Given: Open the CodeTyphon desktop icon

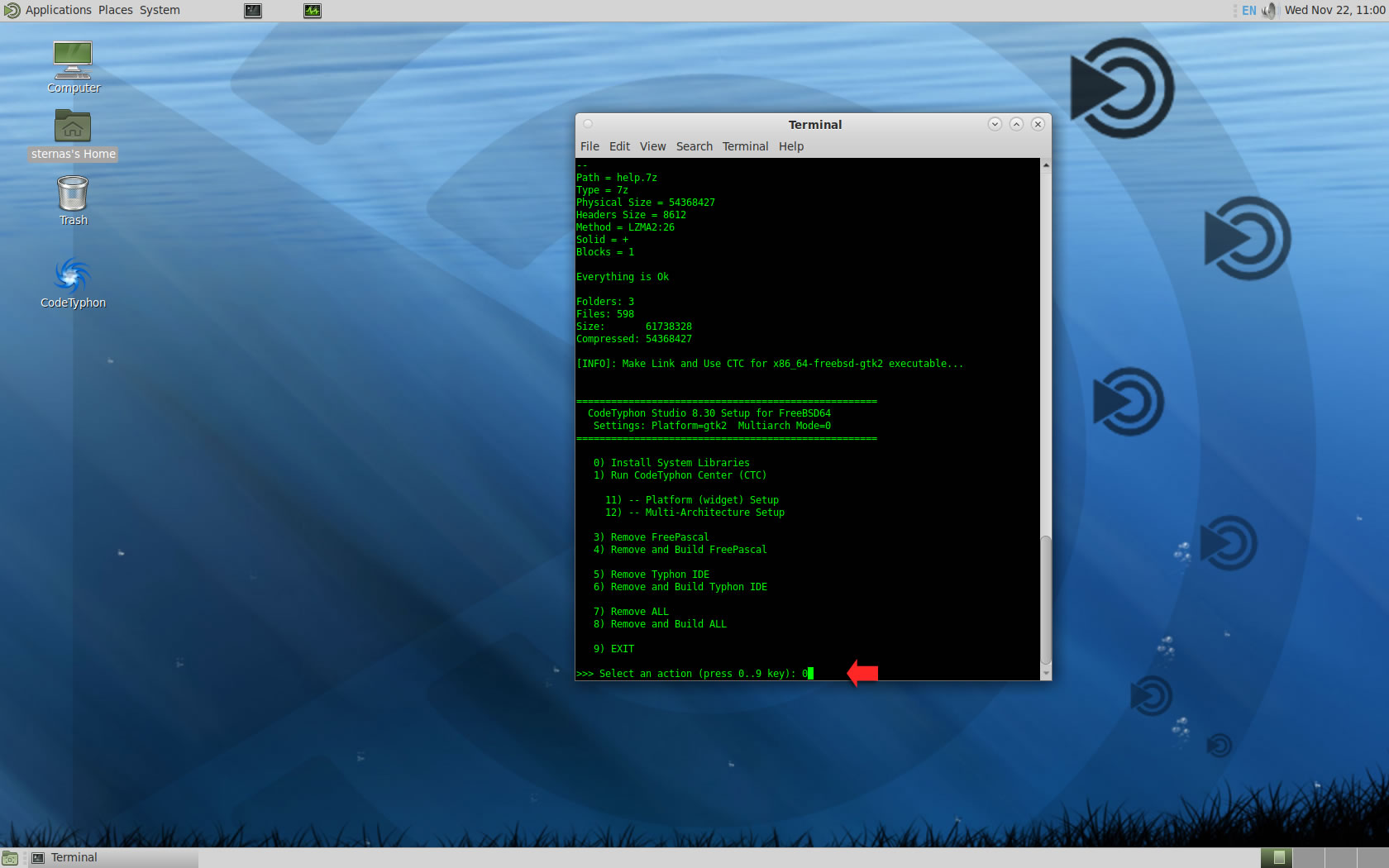Looking at the screenshot, I should pyautogui.click(x=73, y=277).
